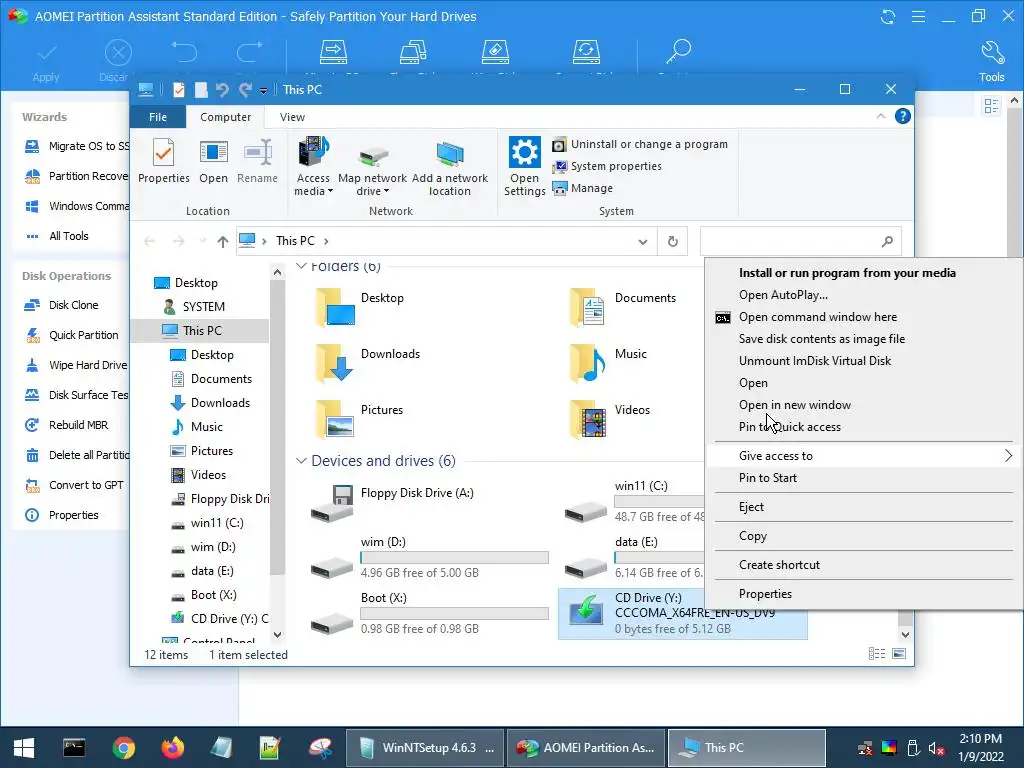
Task: Expand the Give access to submenu
Action: coord(861,456)
